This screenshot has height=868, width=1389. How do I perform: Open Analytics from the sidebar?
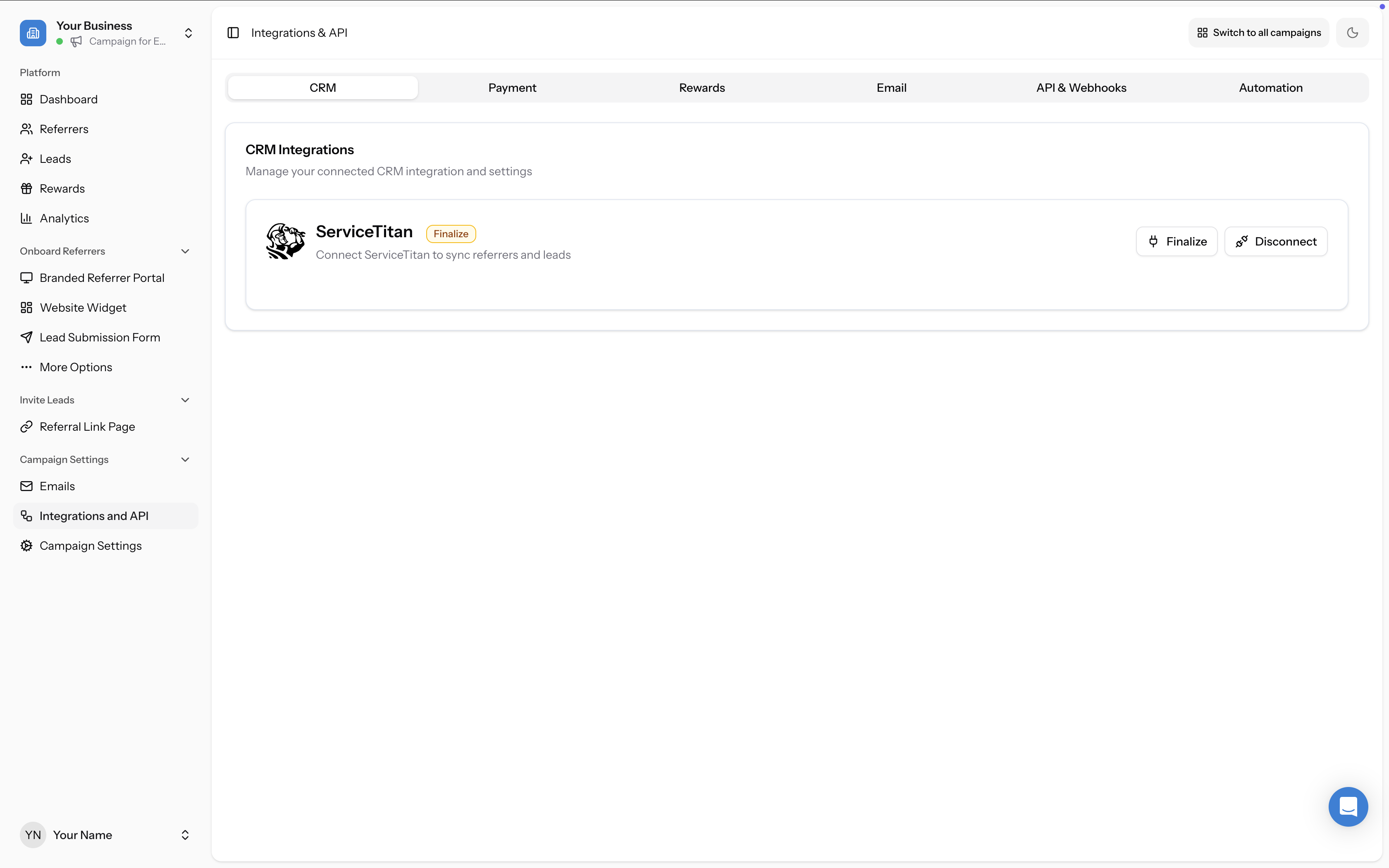pyautogui.click(x=64, y=218)
